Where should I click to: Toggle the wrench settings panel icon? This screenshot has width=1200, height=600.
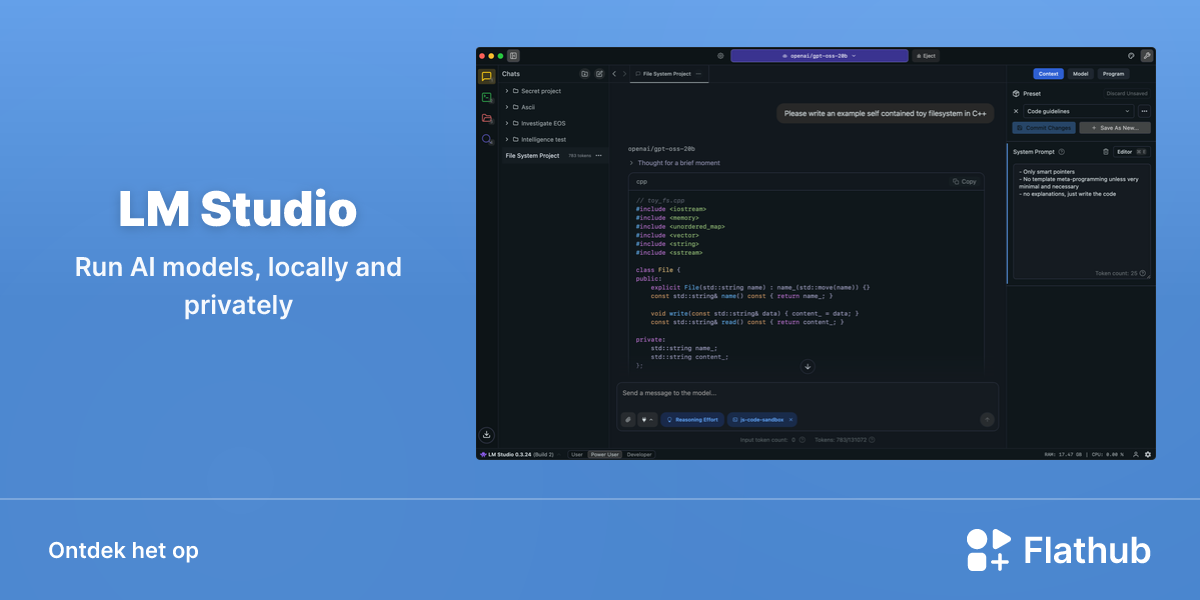[1147, 56]
